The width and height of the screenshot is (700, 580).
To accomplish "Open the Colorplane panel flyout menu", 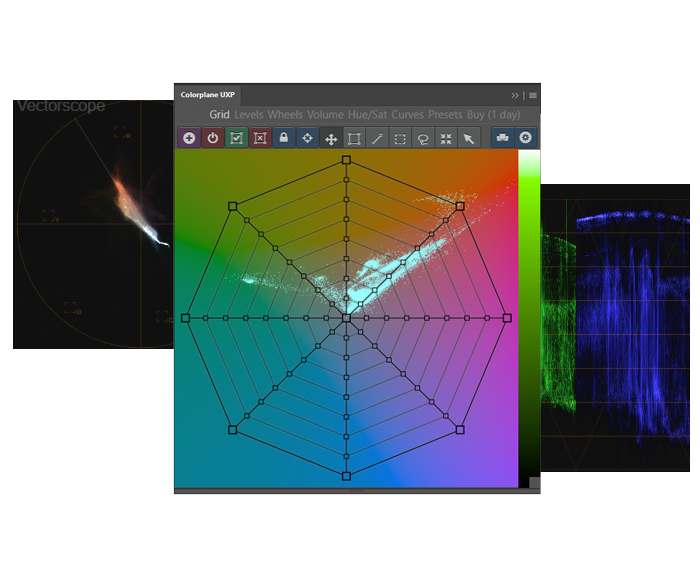I will [x=533, y=95].
